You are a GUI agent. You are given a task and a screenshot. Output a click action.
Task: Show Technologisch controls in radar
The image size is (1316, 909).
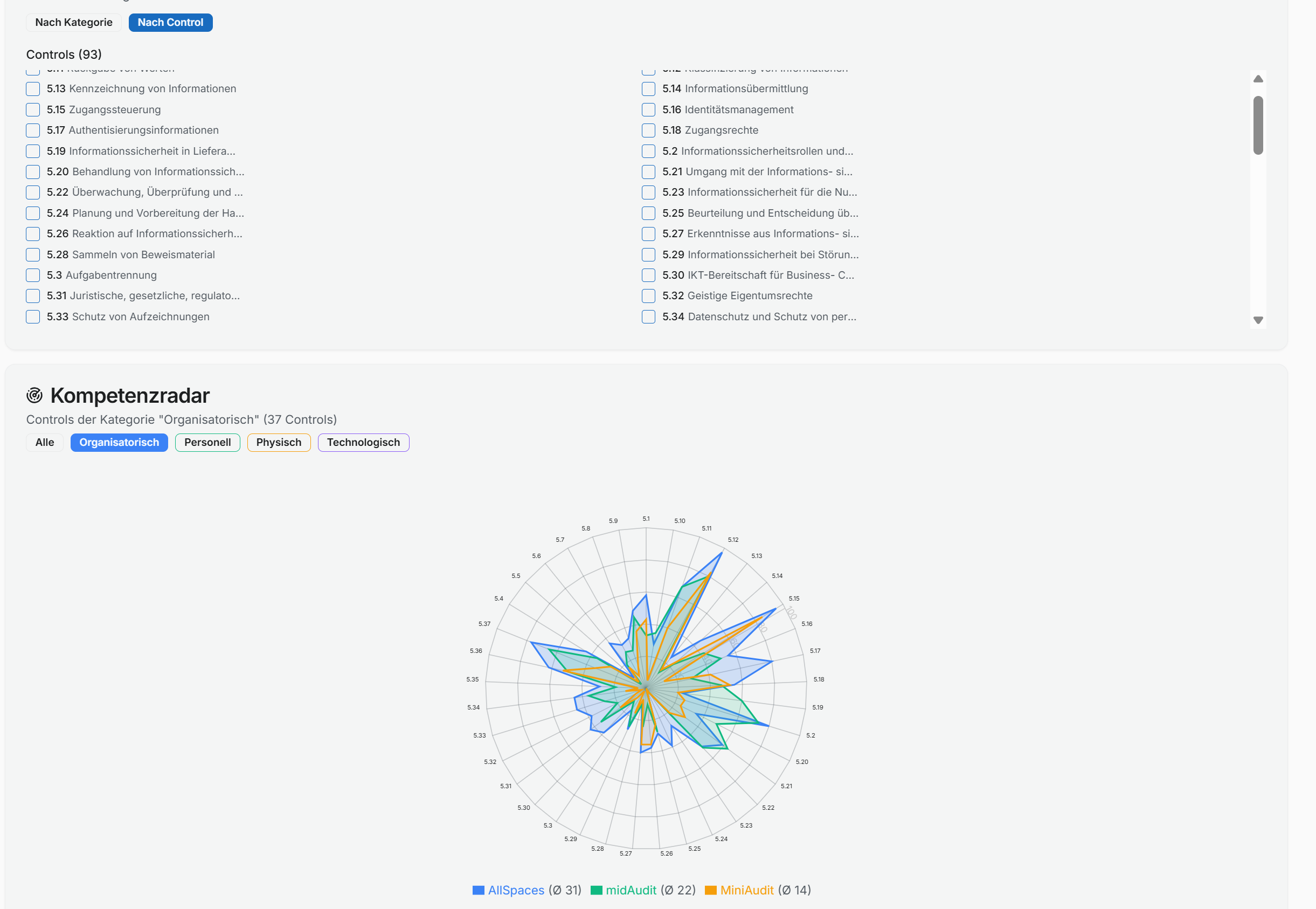[363, 443]
